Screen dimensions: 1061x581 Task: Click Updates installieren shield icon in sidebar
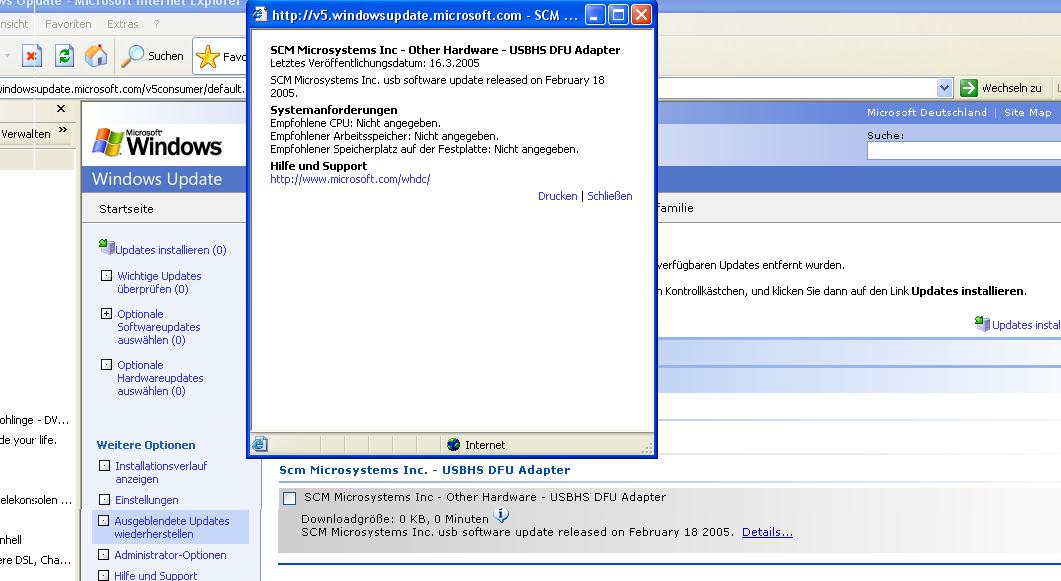pyautogui.click(x=106, y=247)
